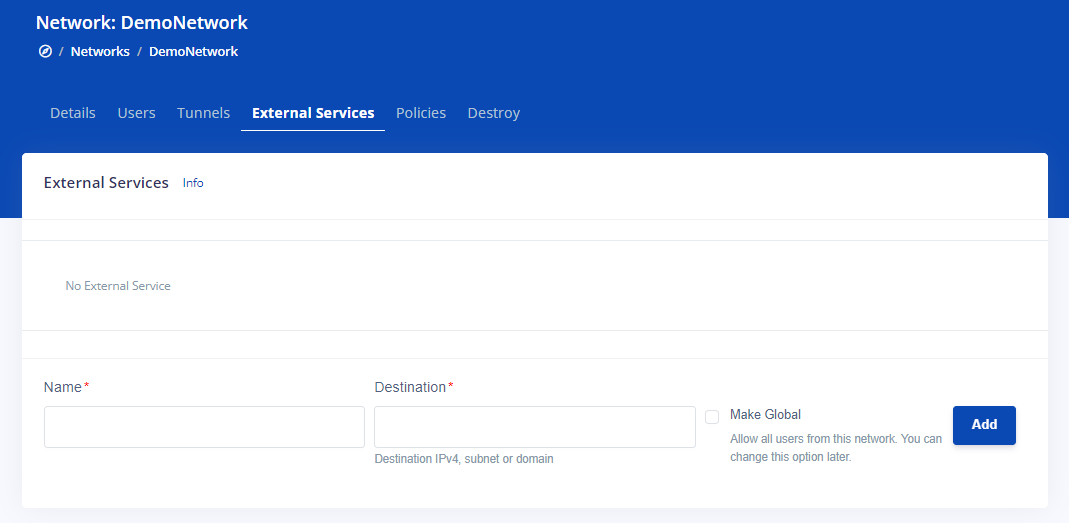Go to the Policies tab
Image resolution: width=1069 pixels, height=523 pixels.
tap(421, 113)
